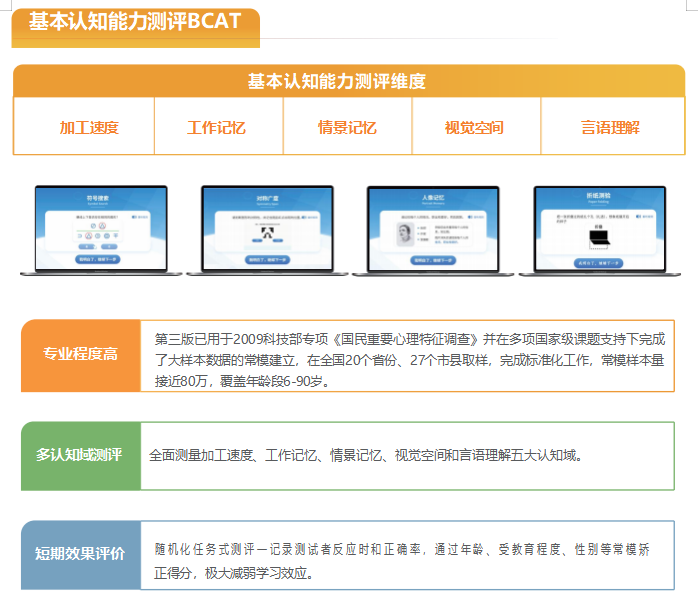Click the green 多认知域测评 label
The width and height of the screenshot is (698, 608).
(80, 455)
